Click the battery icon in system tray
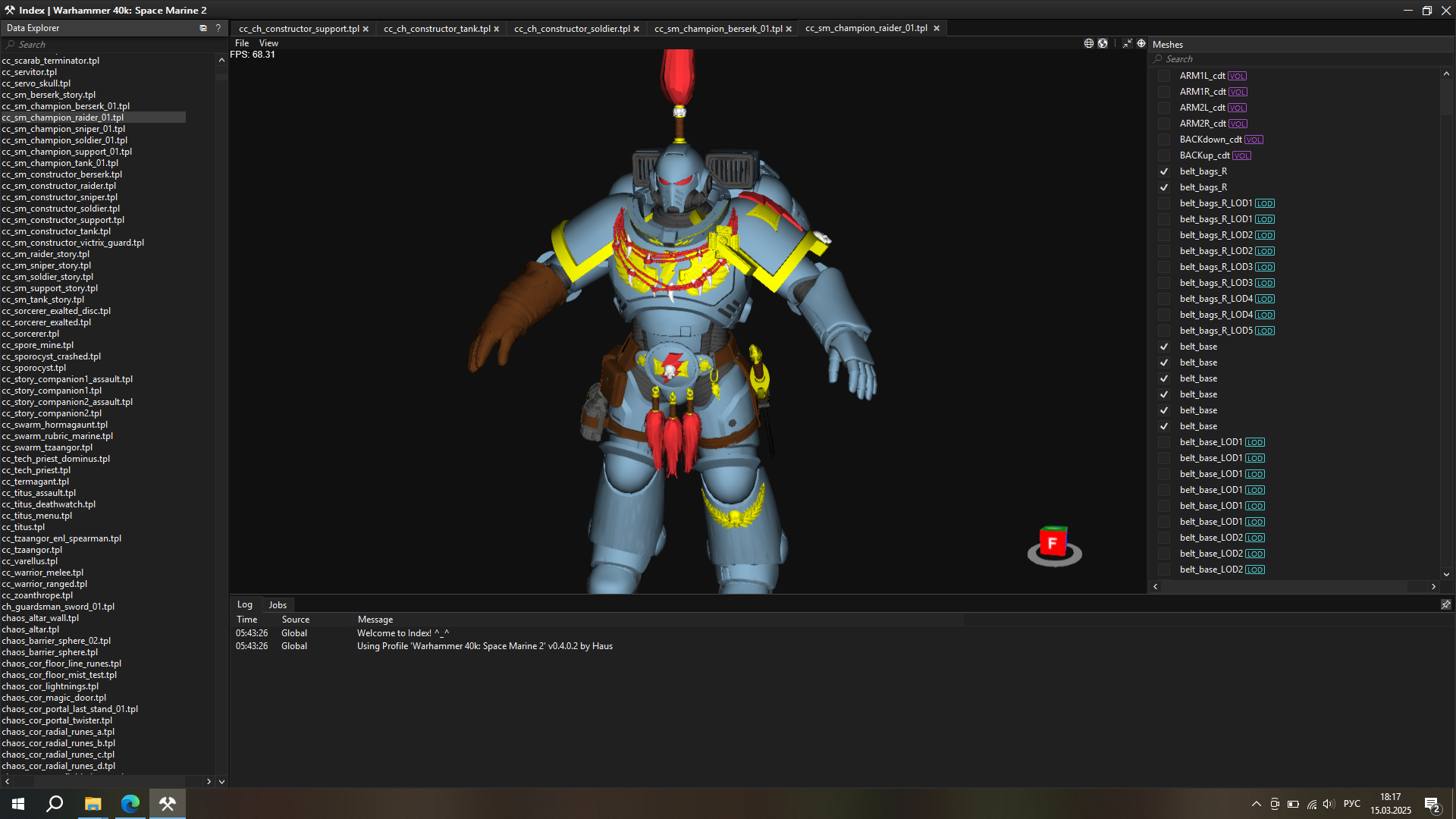Viewport: 1456px width, 819px height. pyautogui.click(x=1294, y=804)
